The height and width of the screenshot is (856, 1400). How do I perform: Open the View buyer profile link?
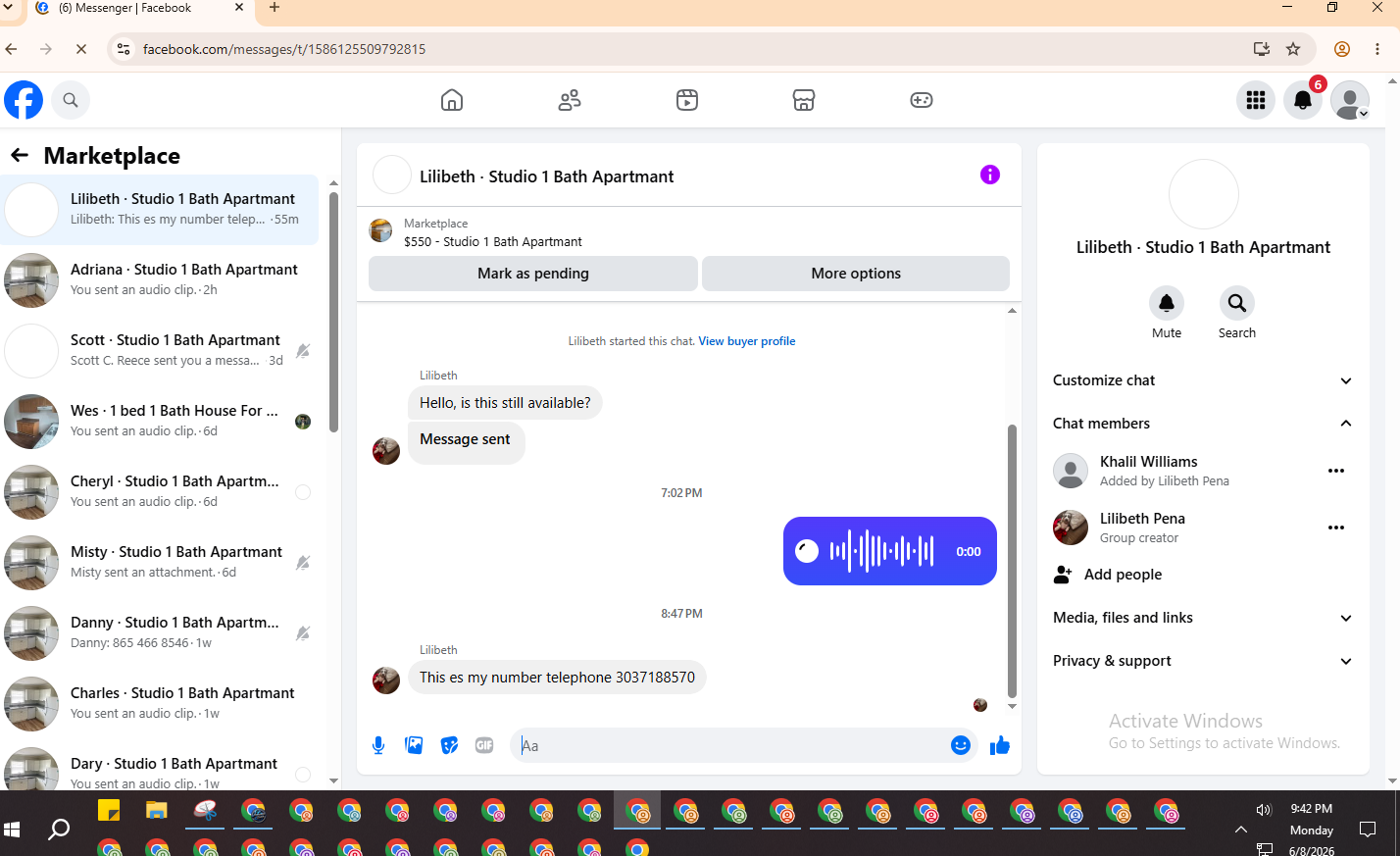pos(747,341)
